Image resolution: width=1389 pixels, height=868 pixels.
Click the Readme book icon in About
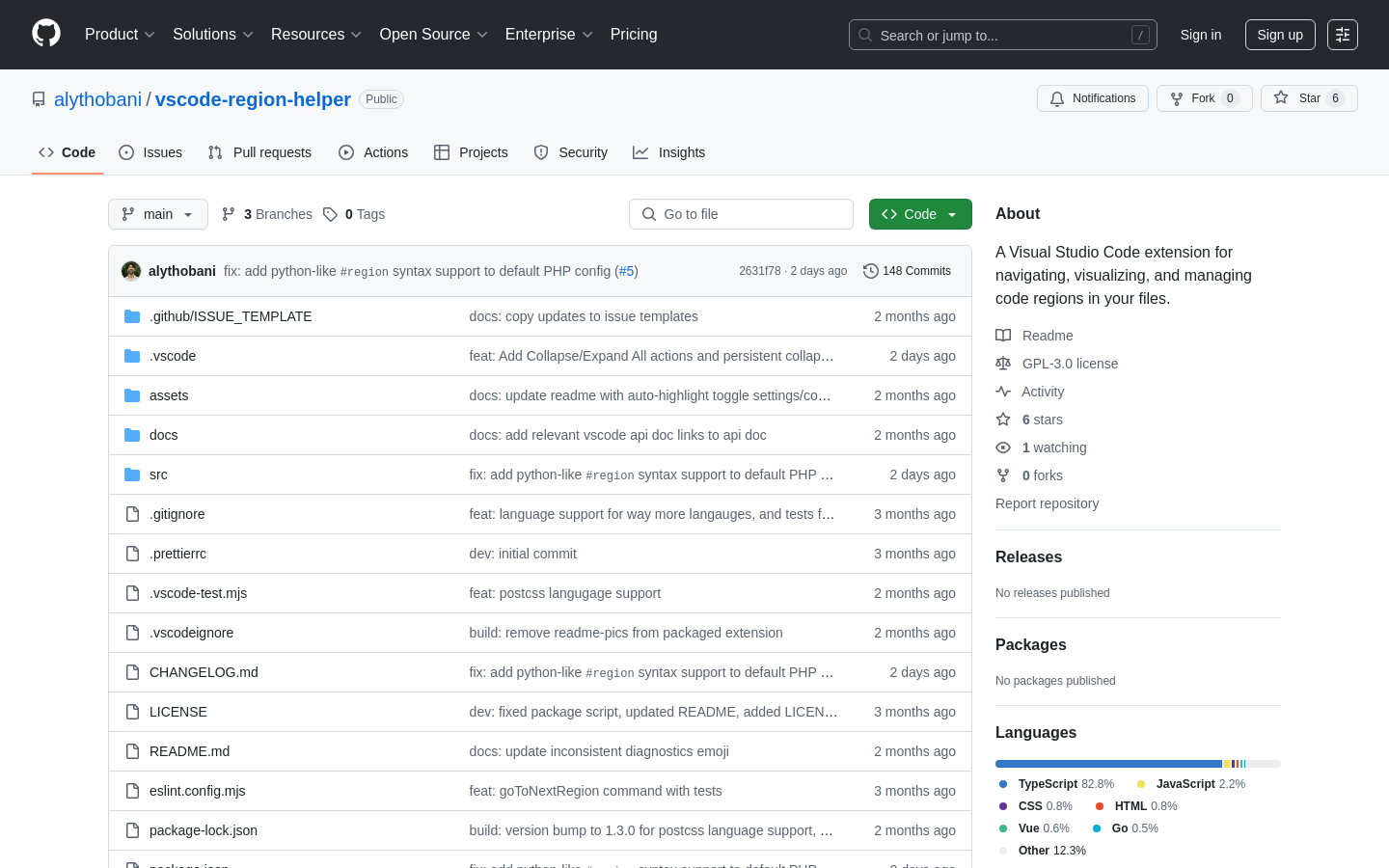coord(1003,336)
